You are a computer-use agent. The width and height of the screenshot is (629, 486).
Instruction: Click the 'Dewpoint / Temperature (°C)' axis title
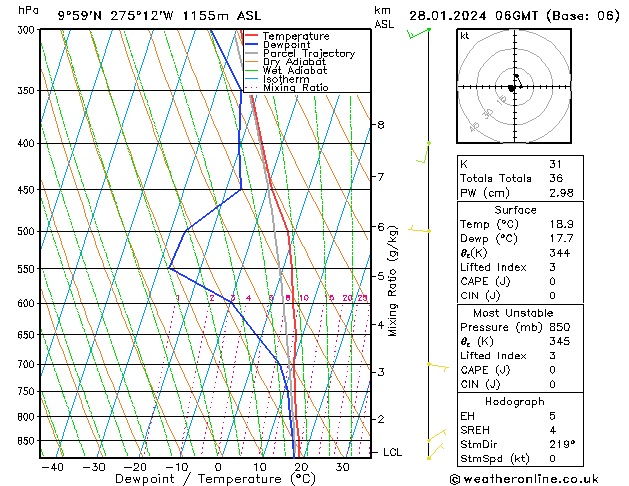click(x=215, y=479)
